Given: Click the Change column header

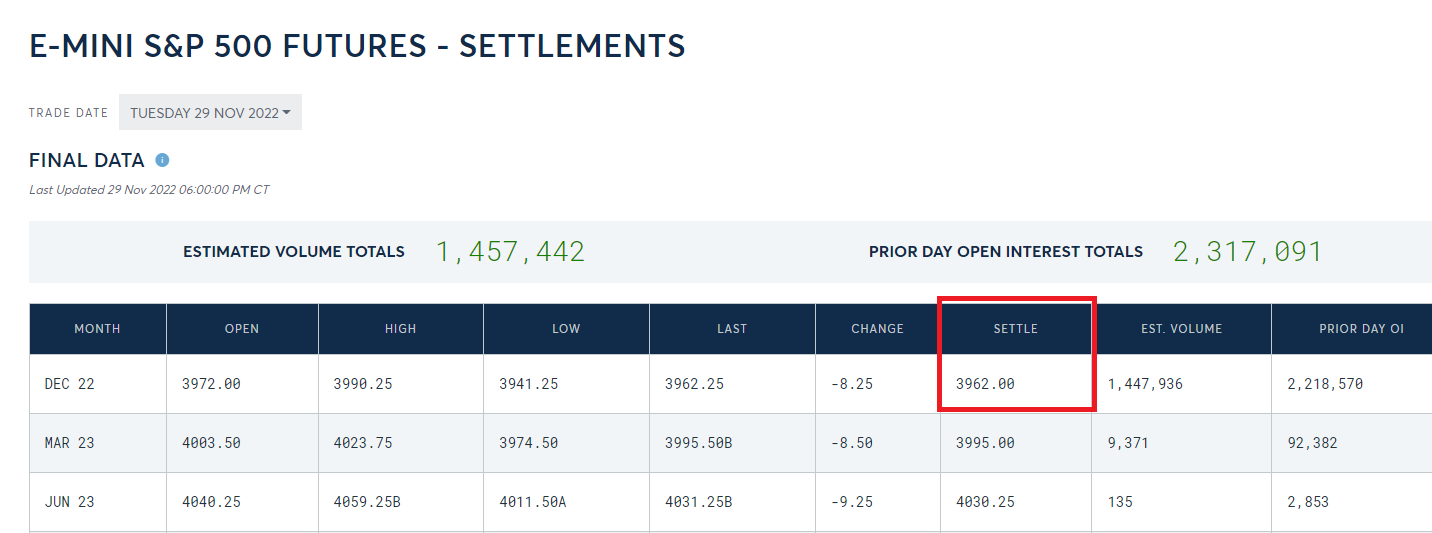Looking at the screenshot, I should click(x=877, y=329).
